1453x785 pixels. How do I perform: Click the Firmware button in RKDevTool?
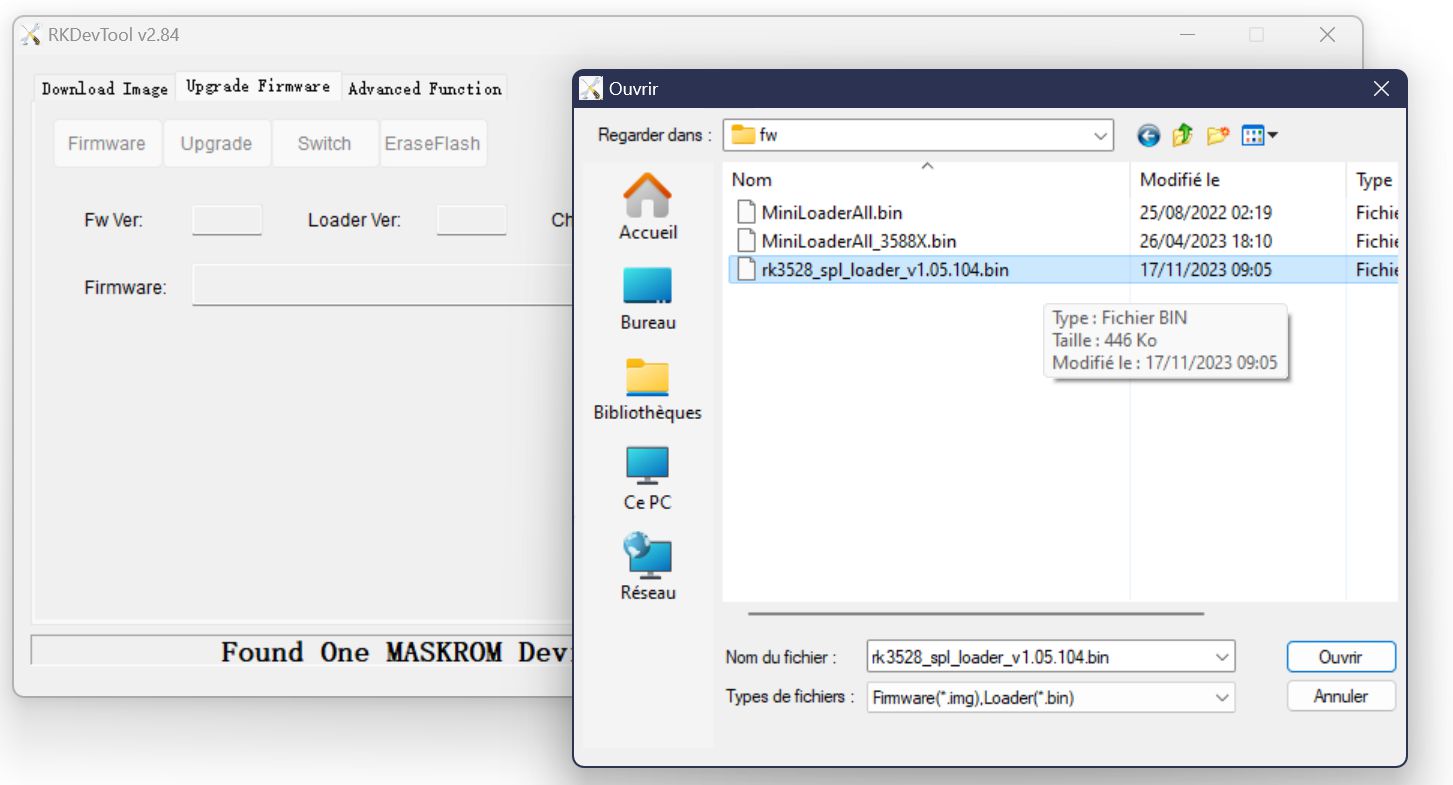107,143
